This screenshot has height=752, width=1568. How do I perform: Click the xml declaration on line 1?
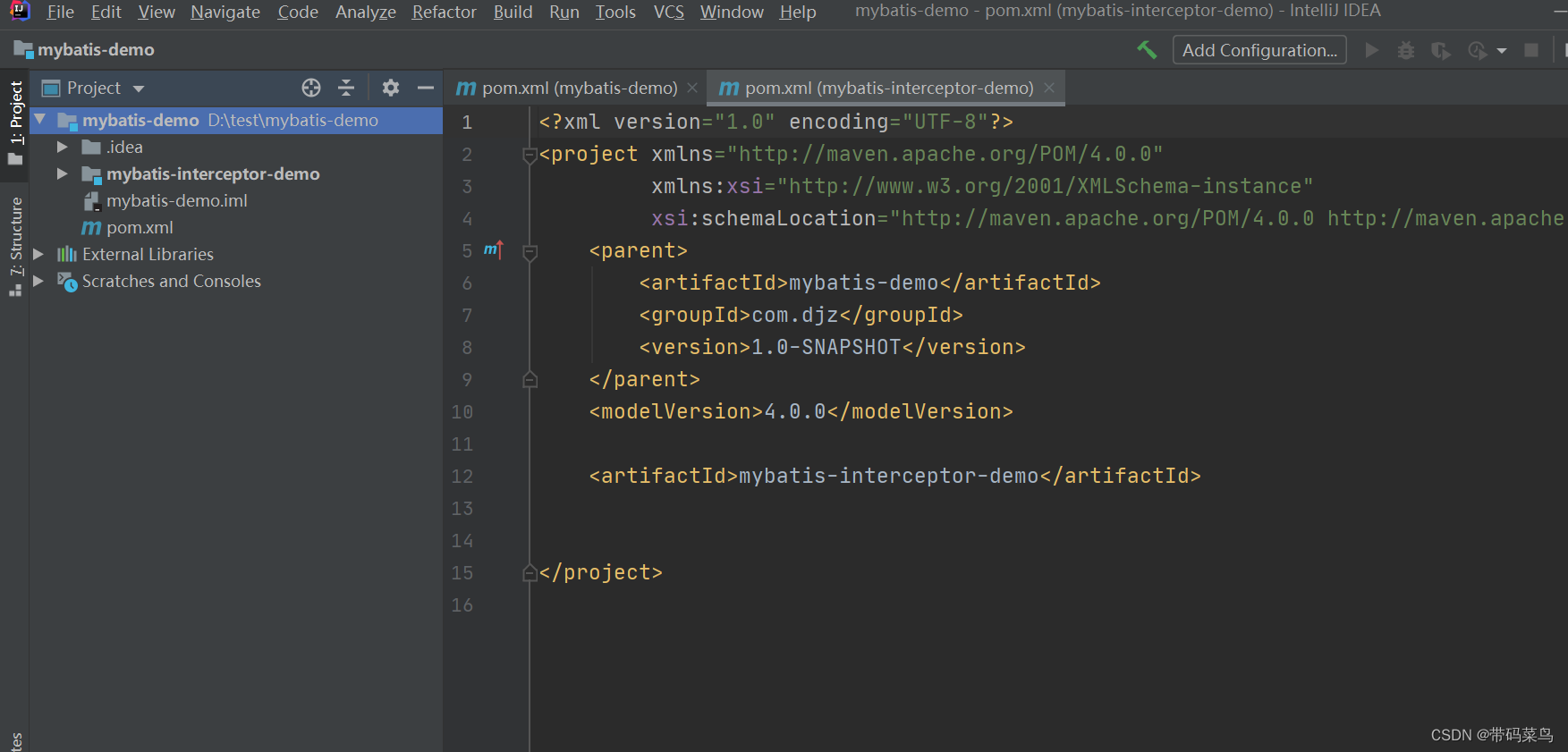tap(776, 122)
